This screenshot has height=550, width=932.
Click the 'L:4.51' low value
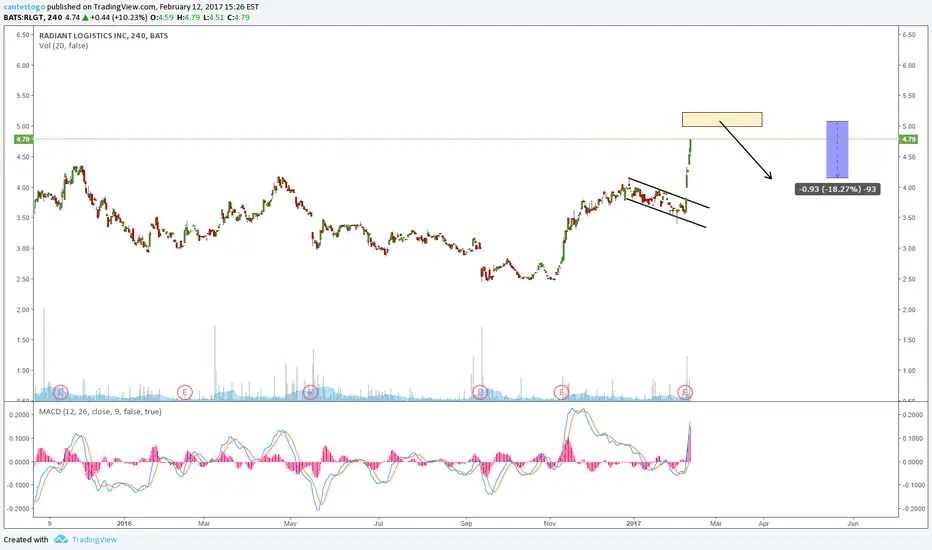click(213, 17)
